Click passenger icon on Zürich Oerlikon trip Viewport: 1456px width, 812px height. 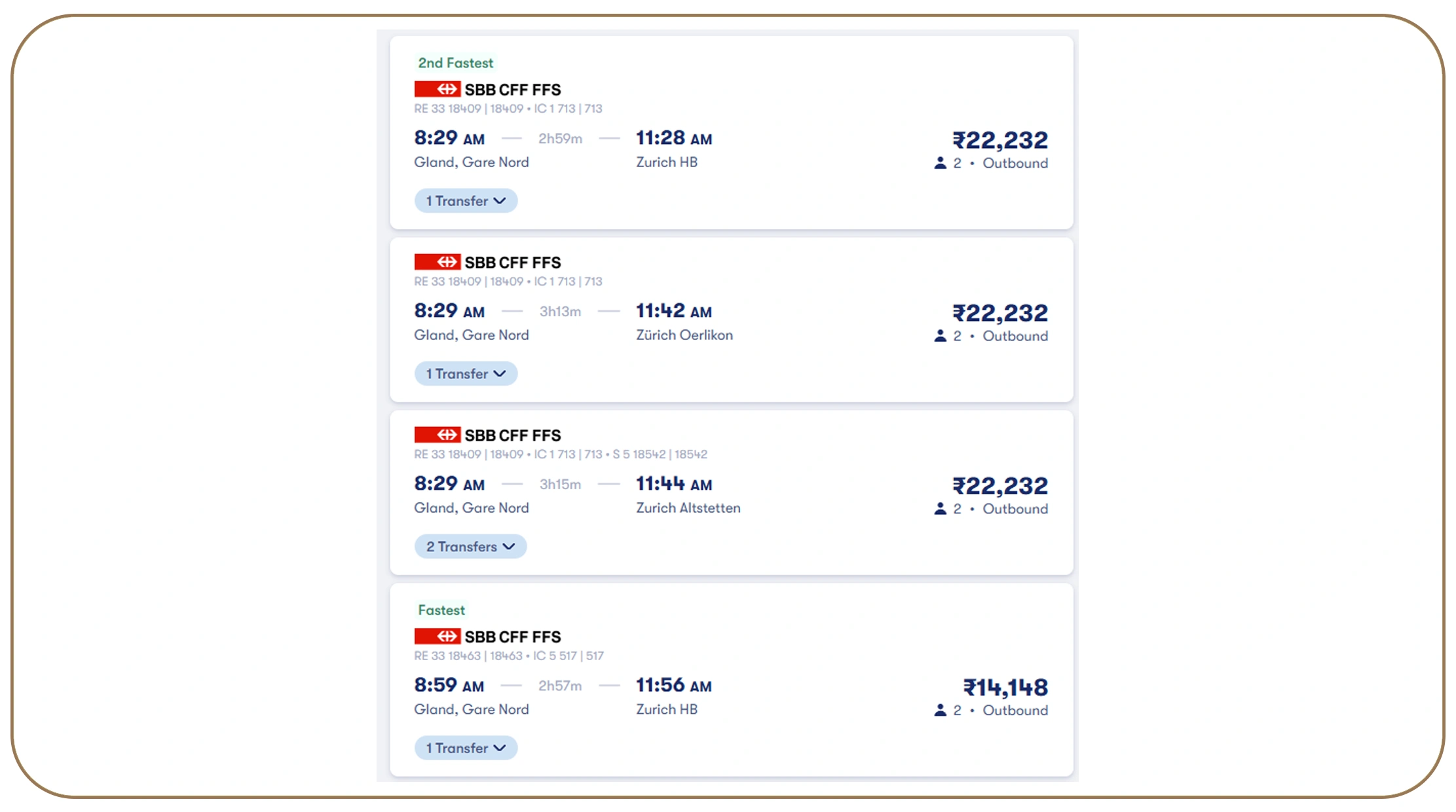tap(940, 336)
